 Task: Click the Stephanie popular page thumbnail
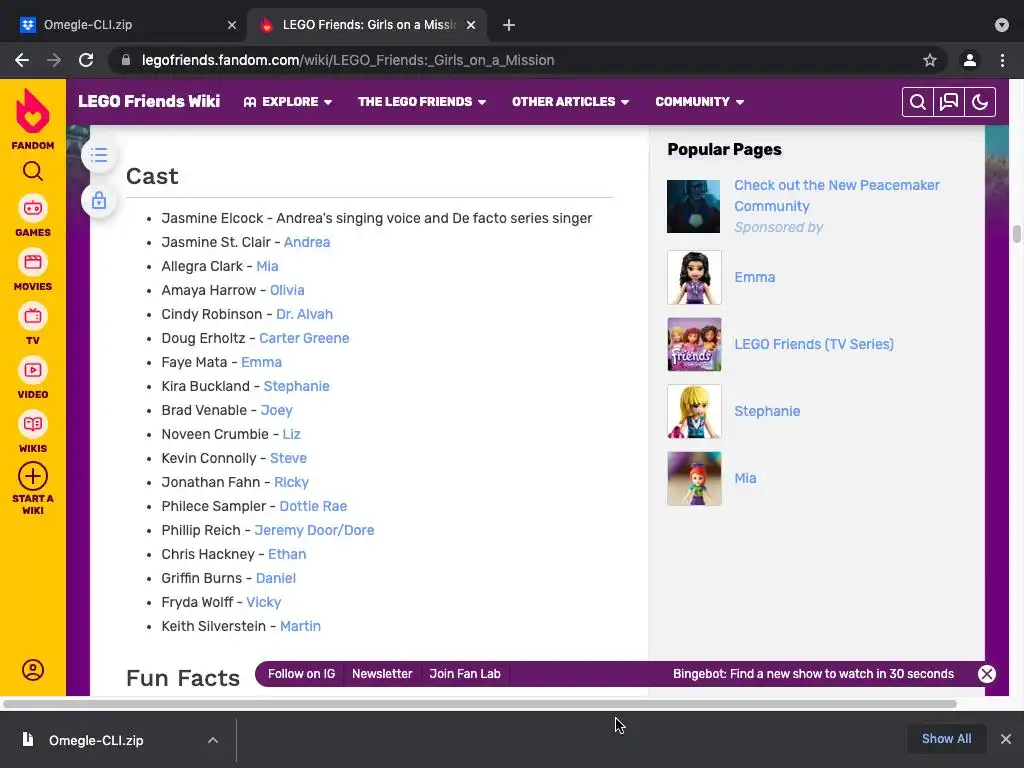[694, 411]
